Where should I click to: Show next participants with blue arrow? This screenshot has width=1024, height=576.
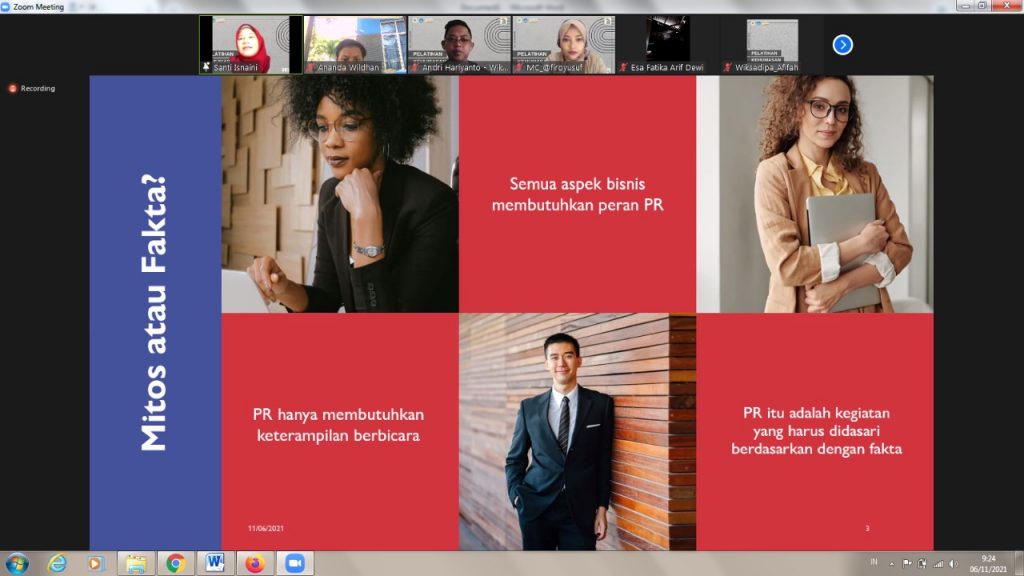pyautogui.click(x=842, y=44)
